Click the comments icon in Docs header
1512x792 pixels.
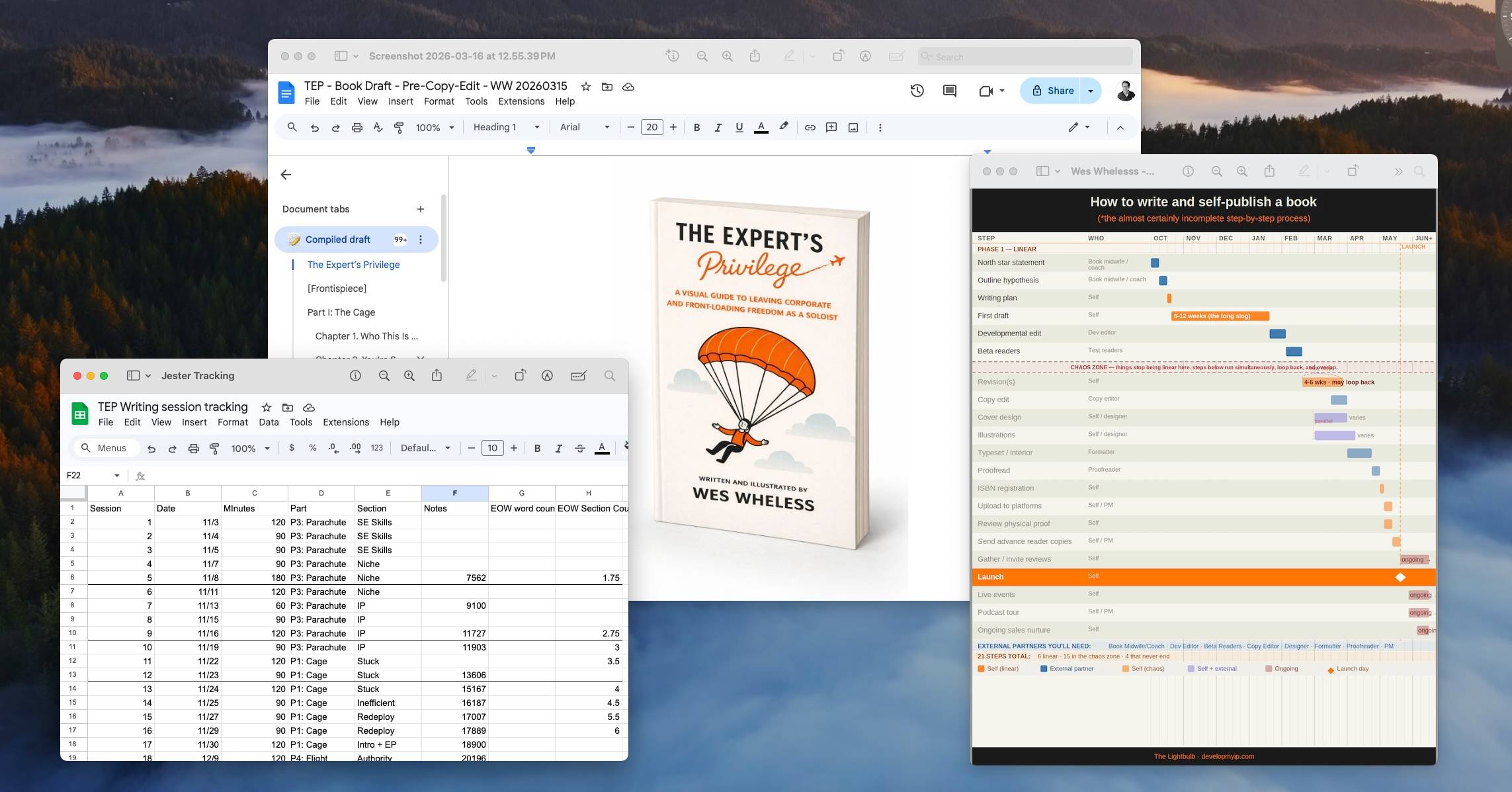pos(949,91)
